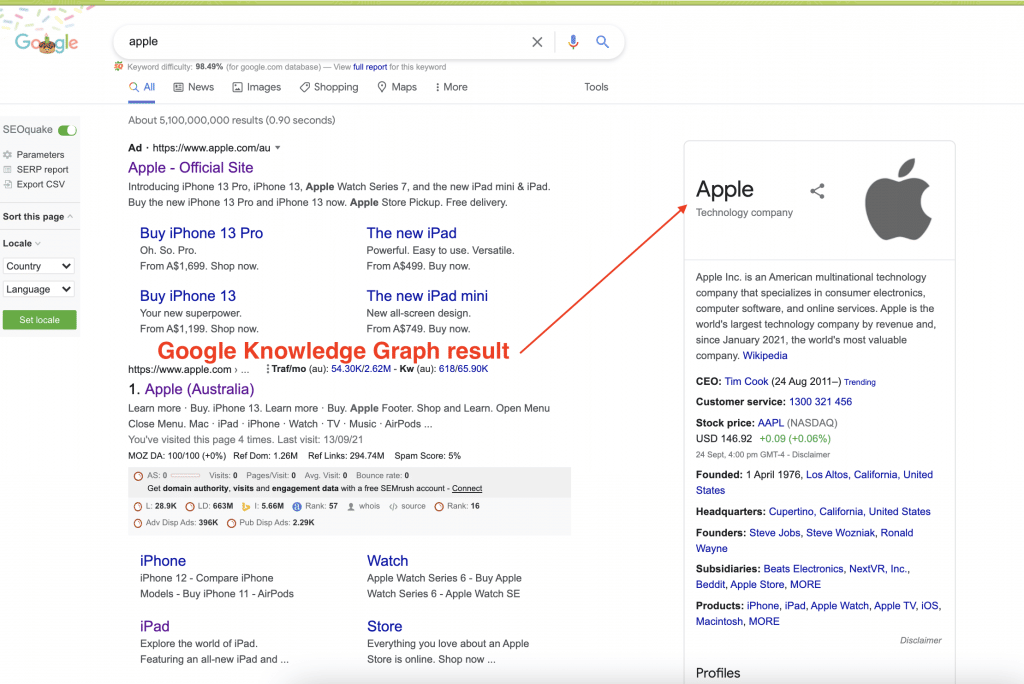Open the Language dropdown
The image size is (1024, 684).
pyautogui.click(x=38, y=289)
